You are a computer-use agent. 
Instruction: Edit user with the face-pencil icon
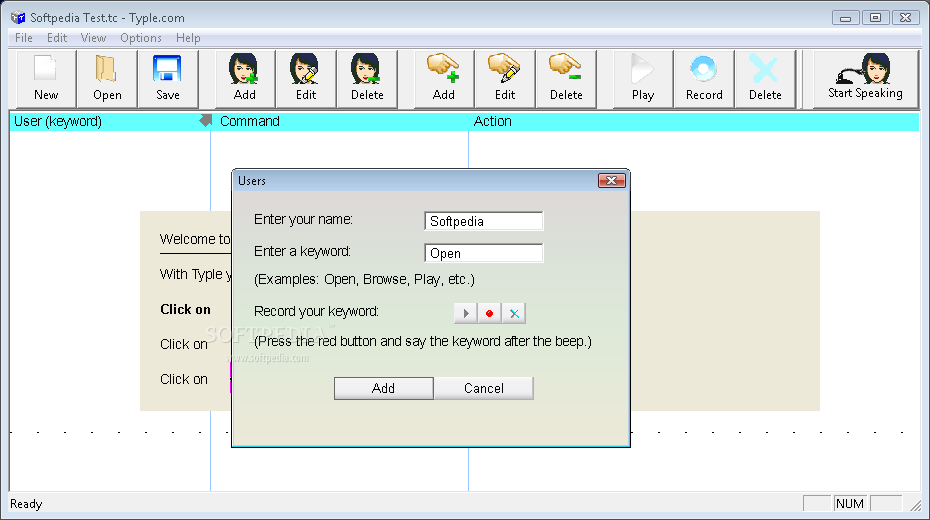(306, 78)
